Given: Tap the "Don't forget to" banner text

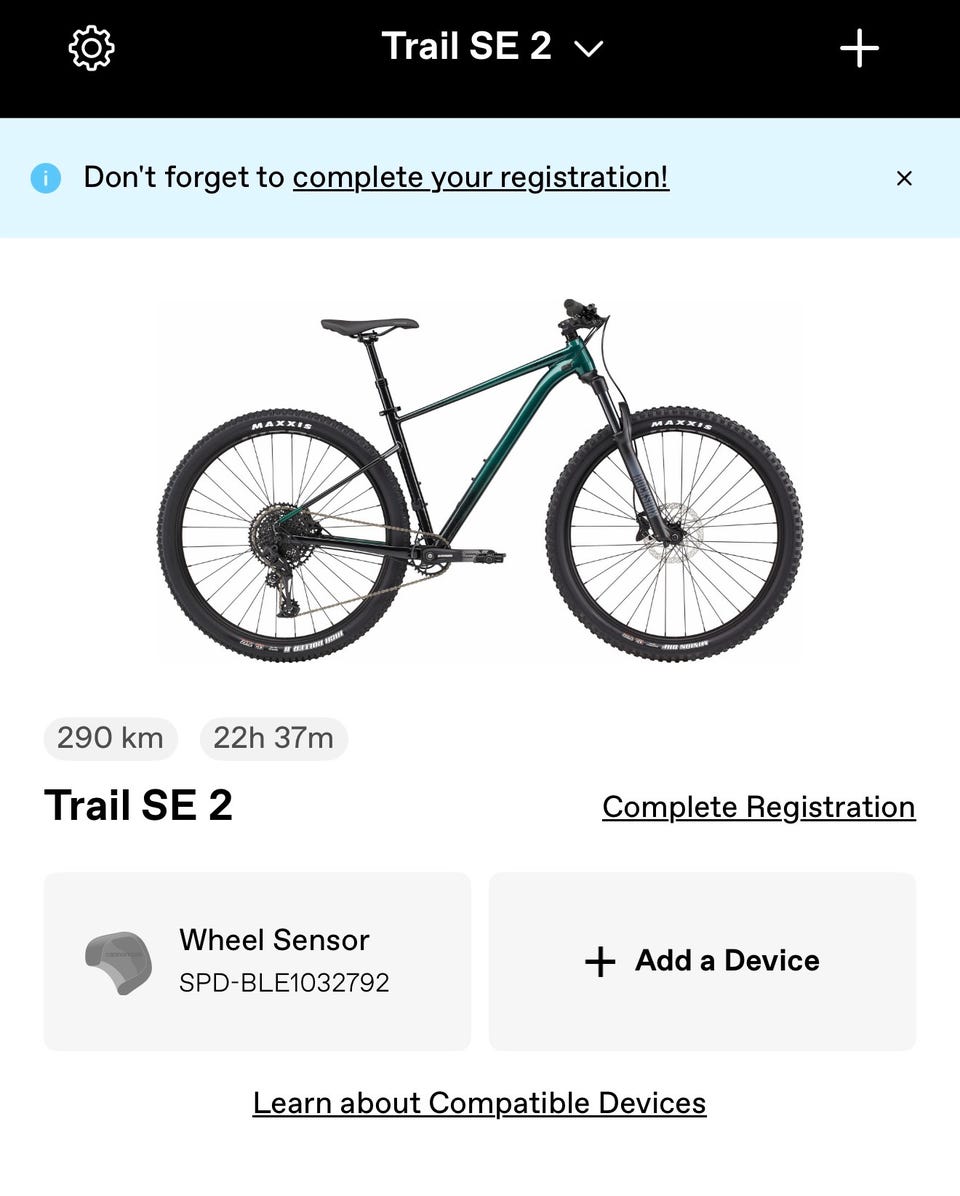Looking at the screenshot, I should coord(184,178).
